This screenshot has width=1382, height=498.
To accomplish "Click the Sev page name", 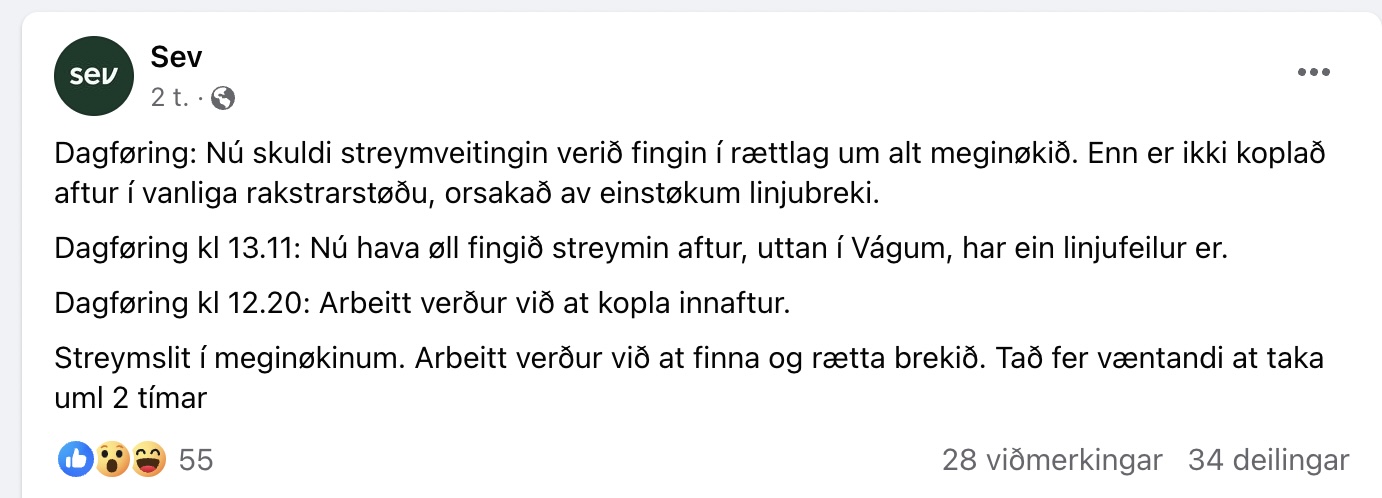I will coord(176,58).
